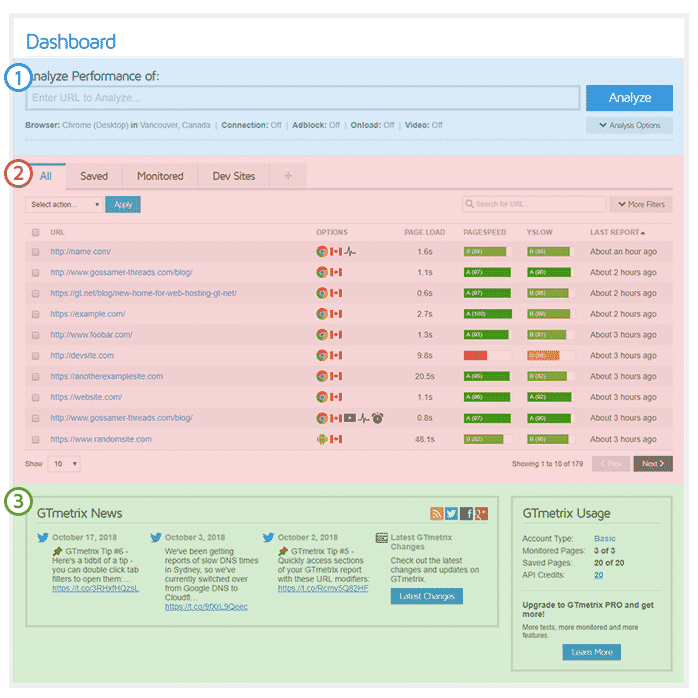Open the Select action dropdown
The height and width of the screenshot is (698, 698).
point(64,204)
